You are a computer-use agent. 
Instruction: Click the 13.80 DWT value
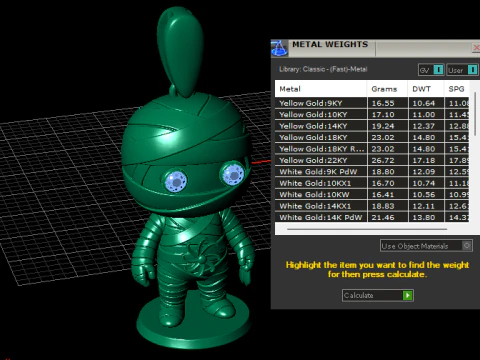[424, 217]
